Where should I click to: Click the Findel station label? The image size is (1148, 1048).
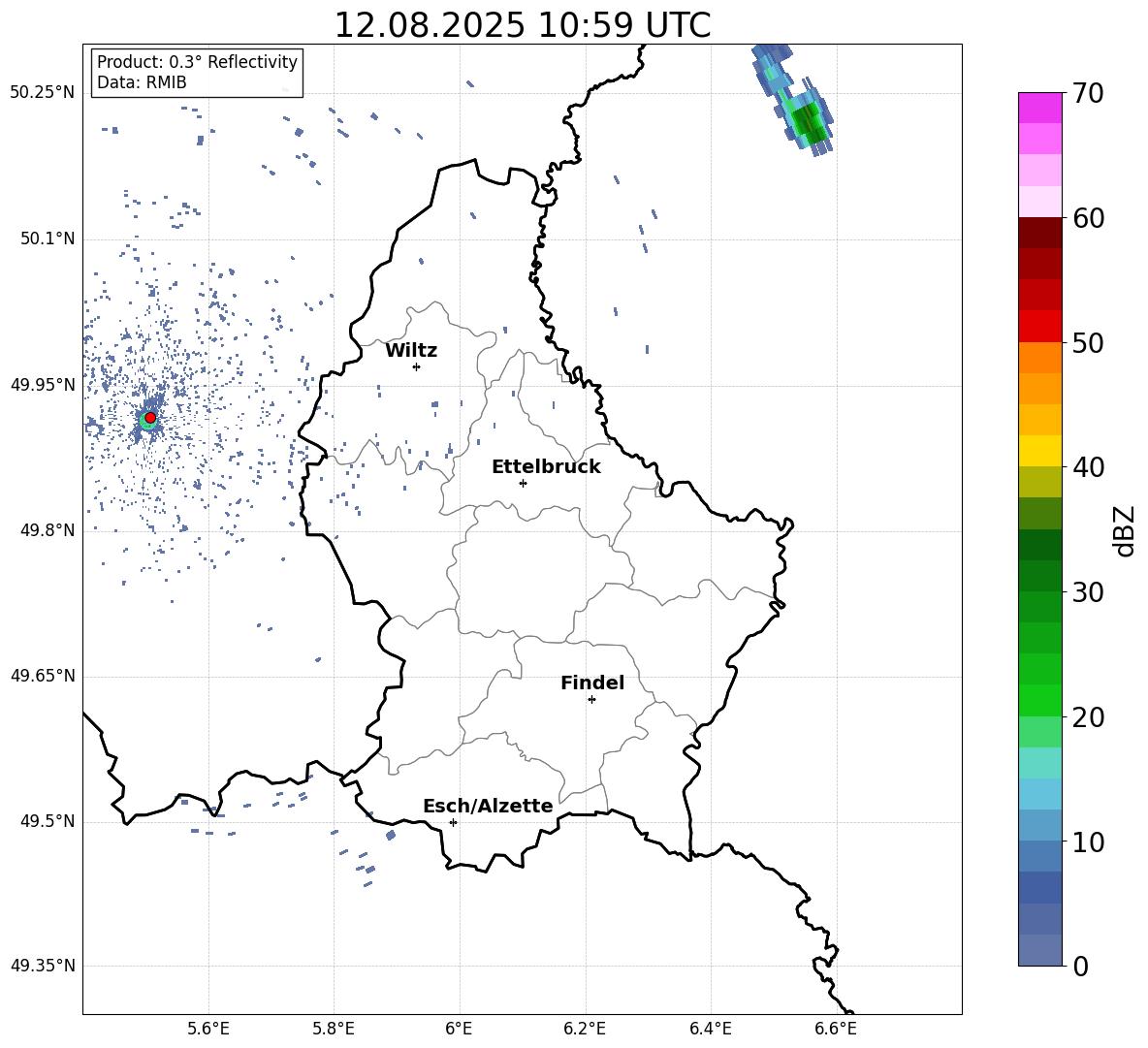click(x=592, y=683)
